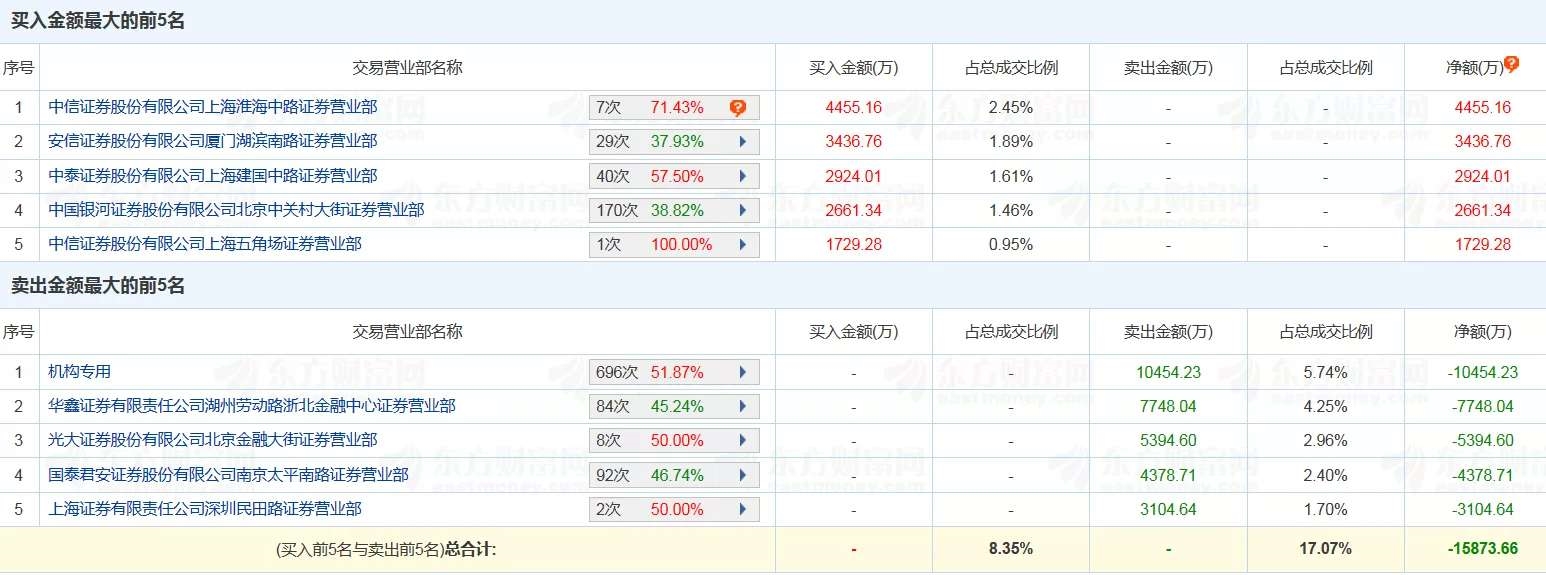
Task: Expand details arrow for 92次 46.74% row
Action: (x=743, y=475)
